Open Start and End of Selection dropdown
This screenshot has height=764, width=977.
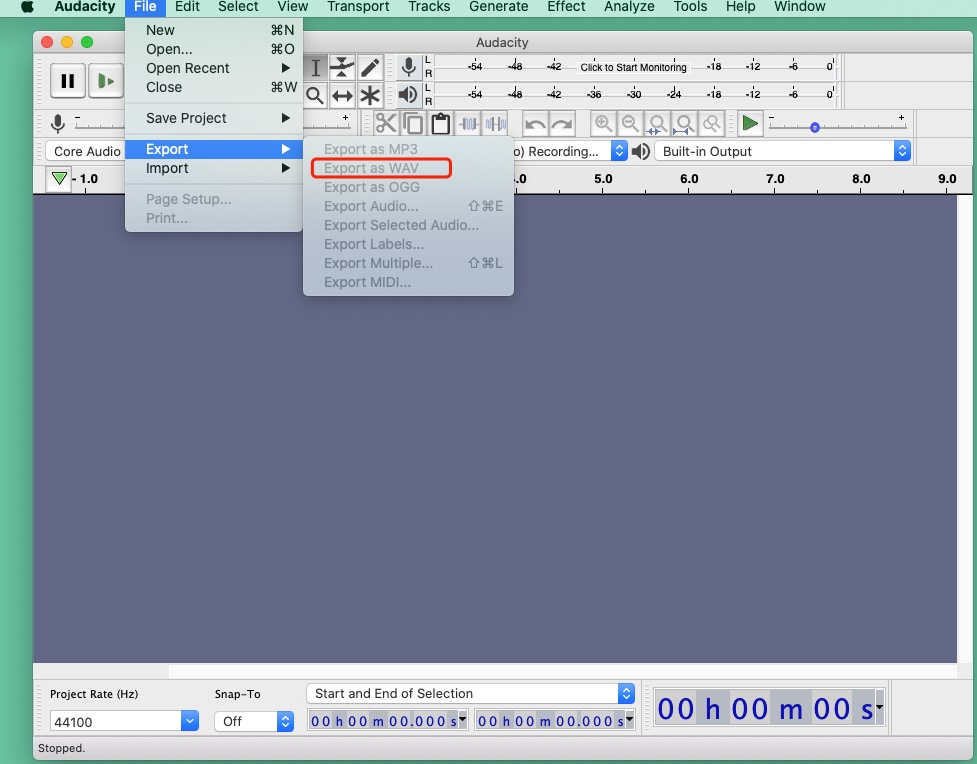(x=470, y=694)
